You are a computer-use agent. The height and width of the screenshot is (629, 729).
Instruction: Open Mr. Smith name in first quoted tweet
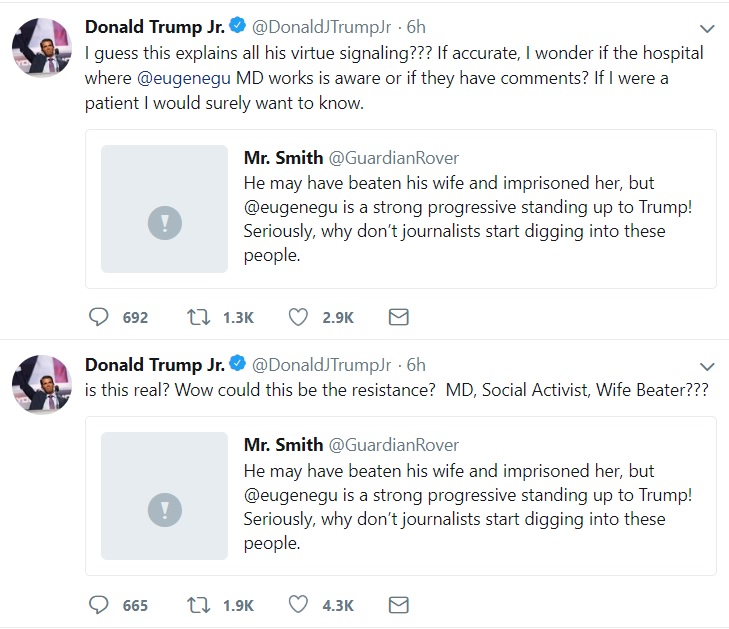click(283, 158)
